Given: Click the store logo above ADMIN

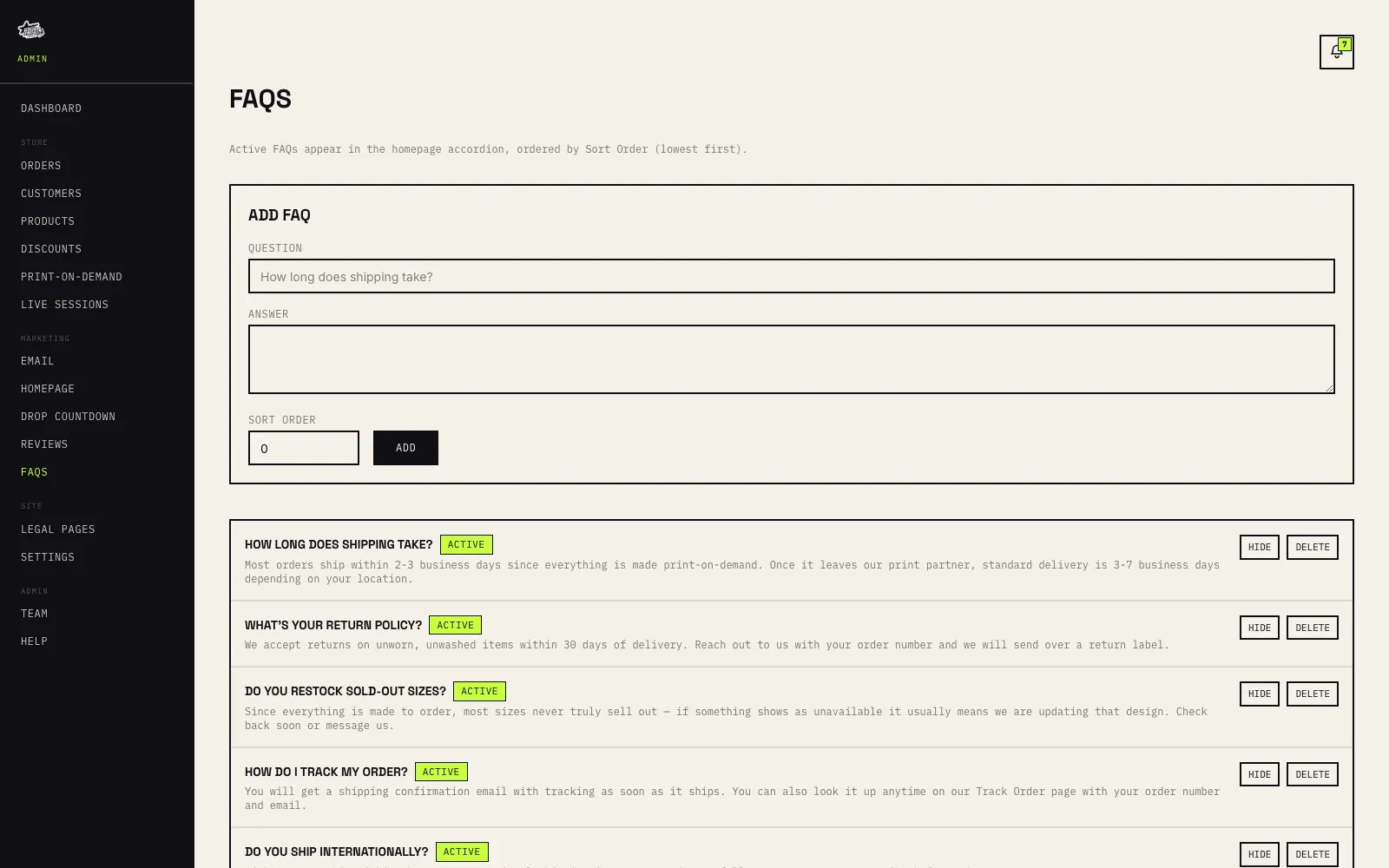Looking at the screenshot, I should coord(31,30).
